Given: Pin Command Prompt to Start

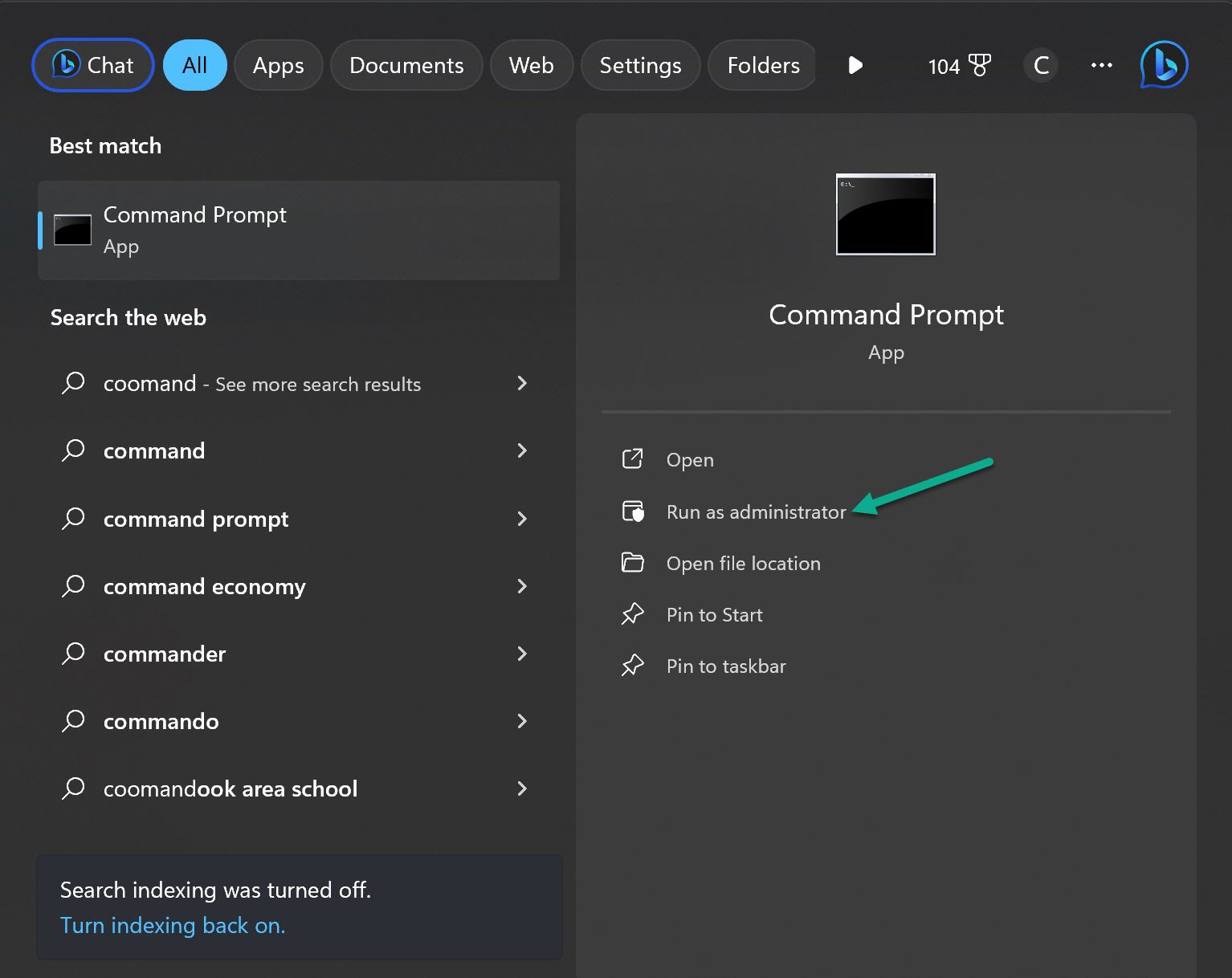Looking at the screenshot, I should [x=886, y=614].
